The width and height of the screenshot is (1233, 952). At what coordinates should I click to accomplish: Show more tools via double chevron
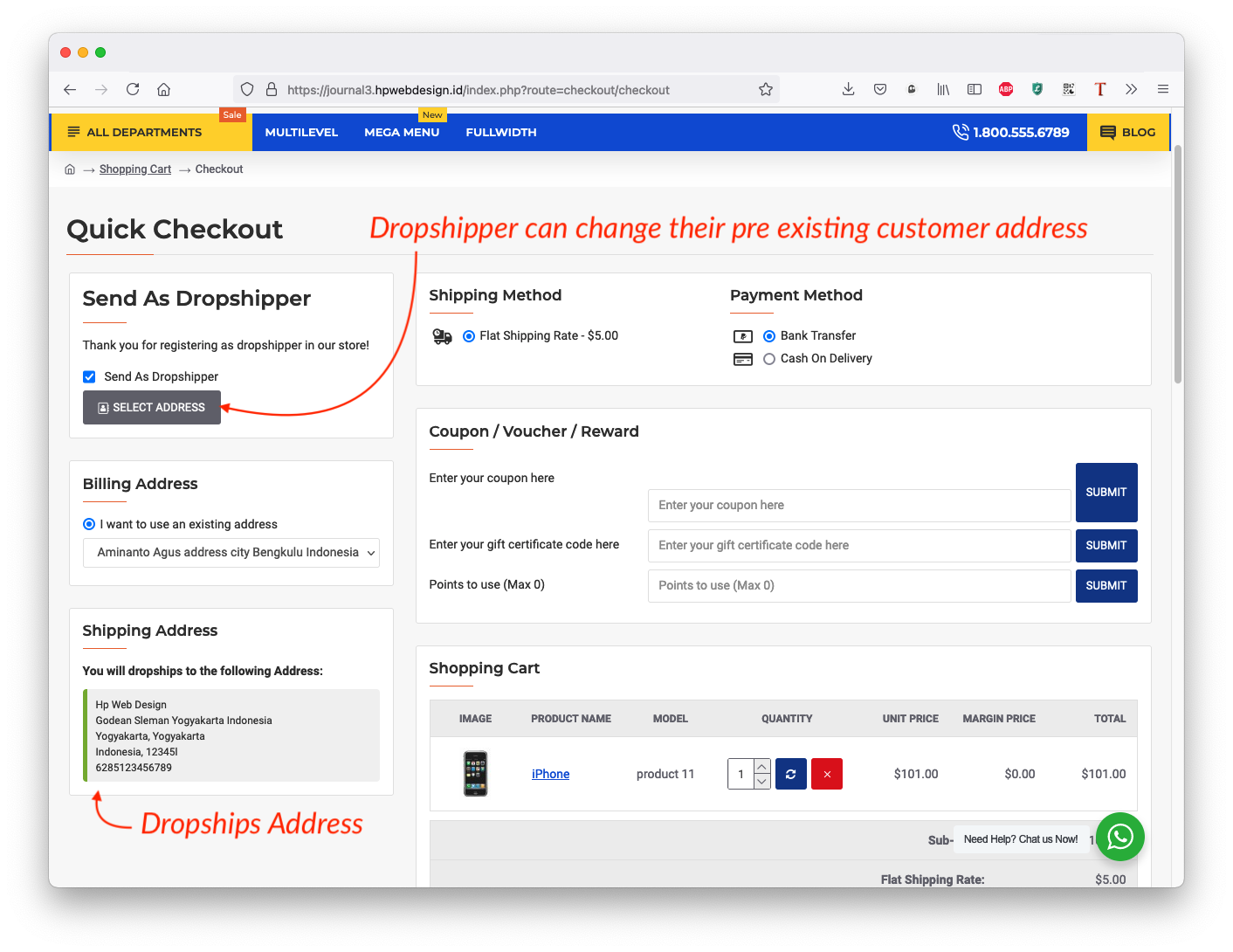click(x=1132, y=89)
